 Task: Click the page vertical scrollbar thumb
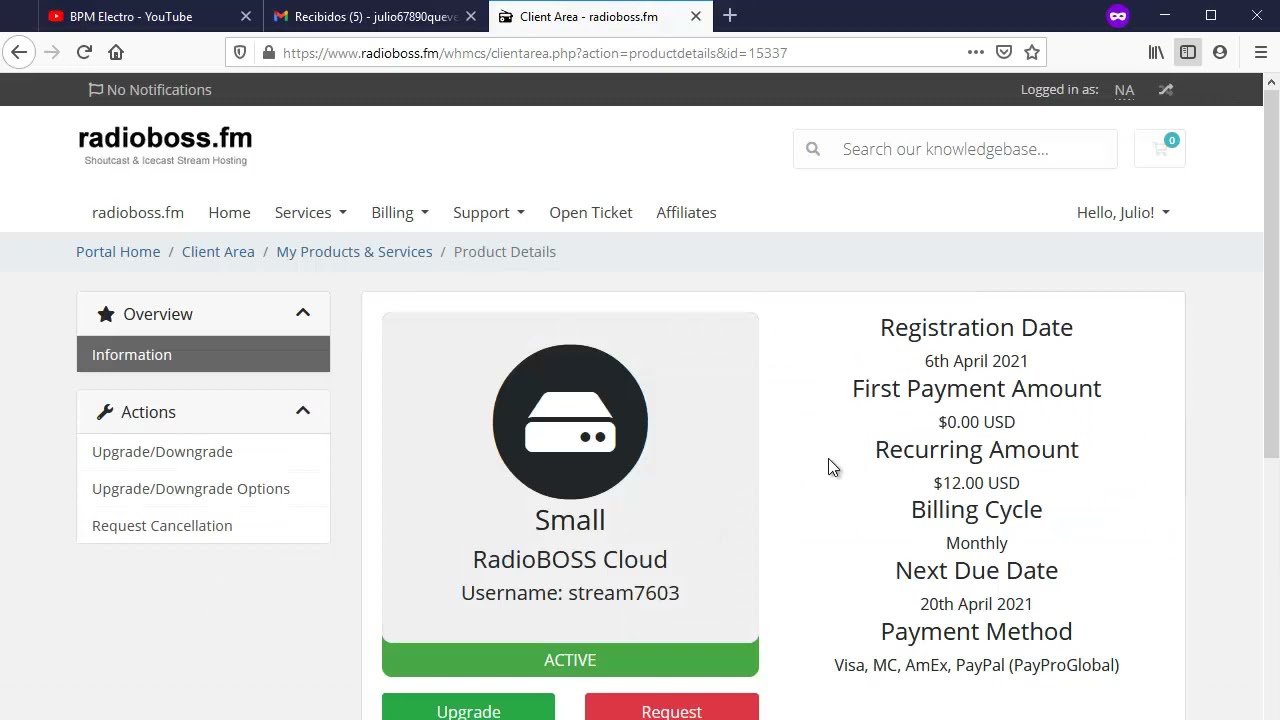pos(1271,275)
